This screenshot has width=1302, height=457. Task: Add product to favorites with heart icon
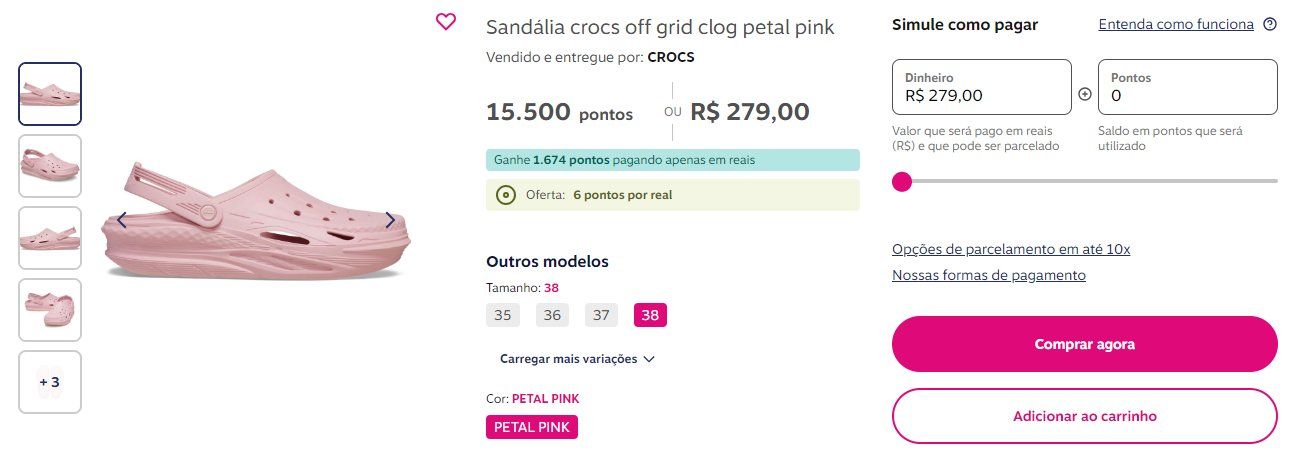(446, 22)
